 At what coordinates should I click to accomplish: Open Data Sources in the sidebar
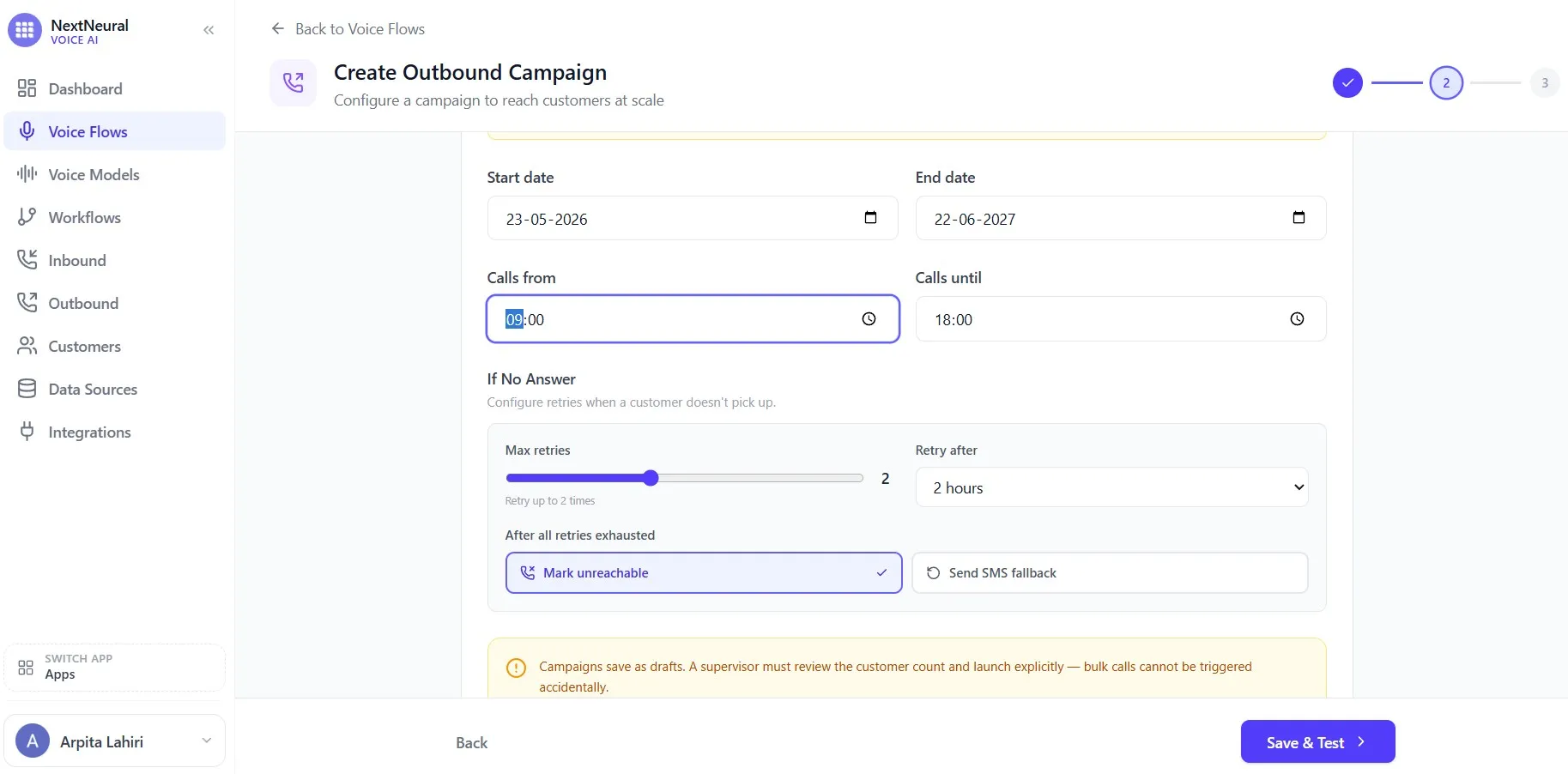(x=115, y=389)
